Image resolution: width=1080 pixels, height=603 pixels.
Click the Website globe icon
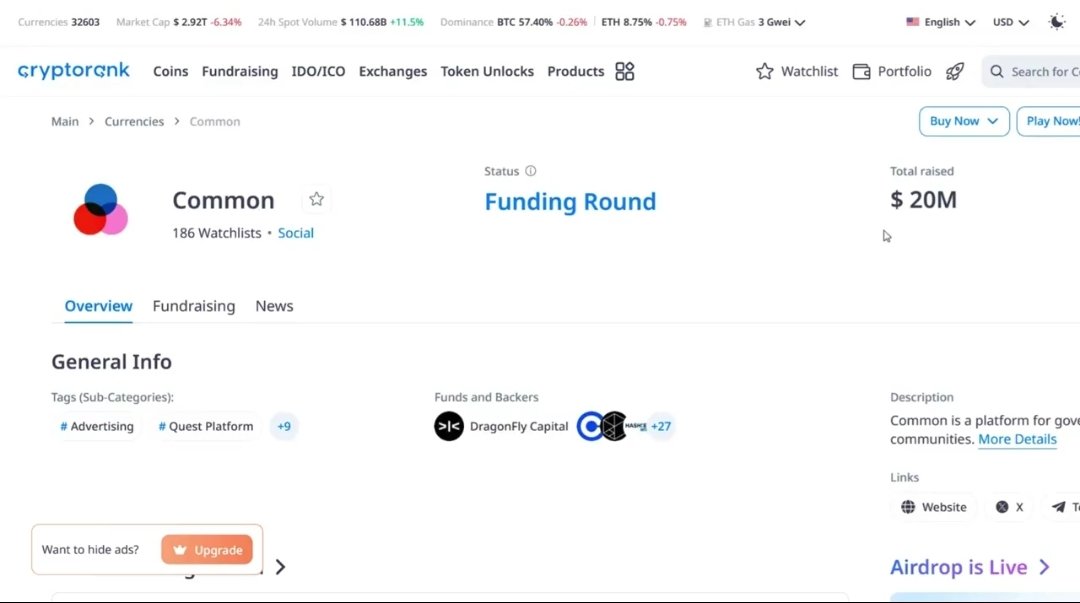coord(908,507)
